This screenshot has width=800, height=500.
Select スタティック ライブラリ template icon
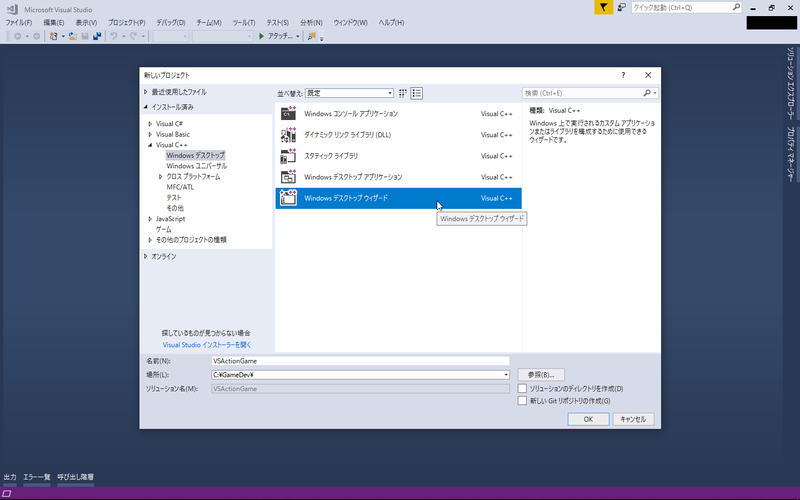tap(288, 156)
